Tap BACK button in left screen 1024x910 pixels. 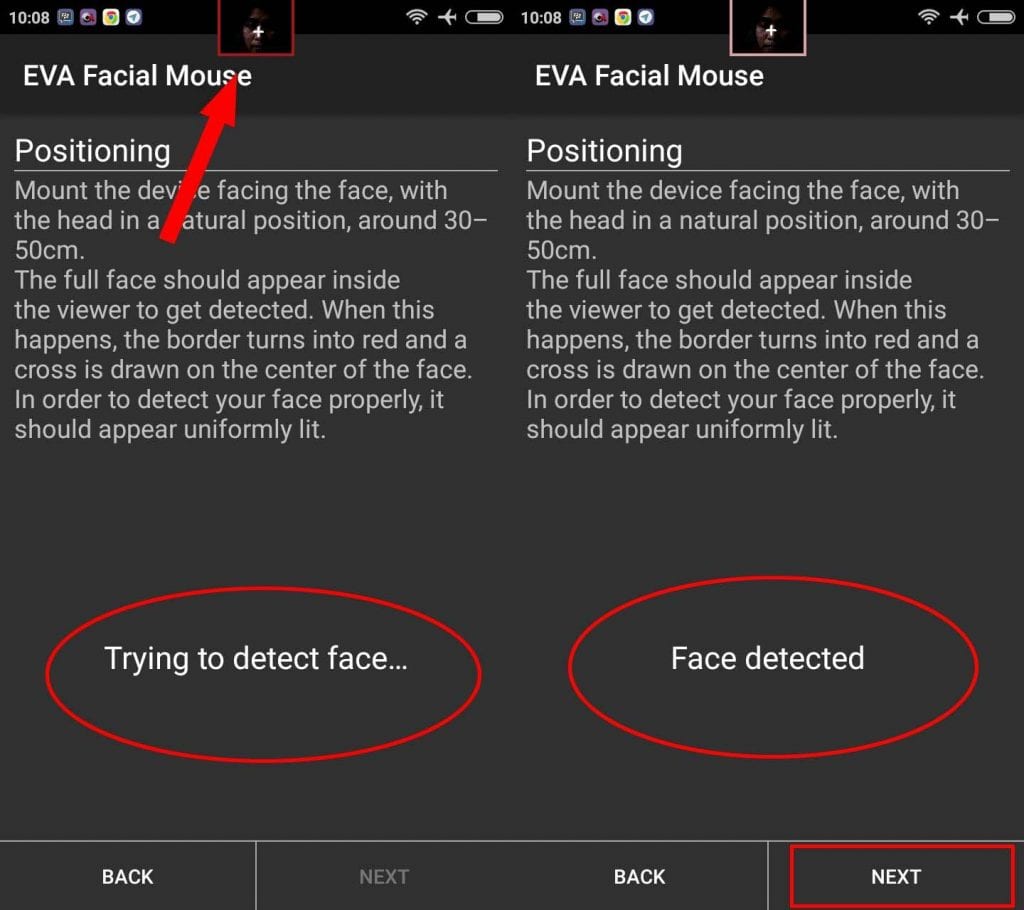point(127,876)
